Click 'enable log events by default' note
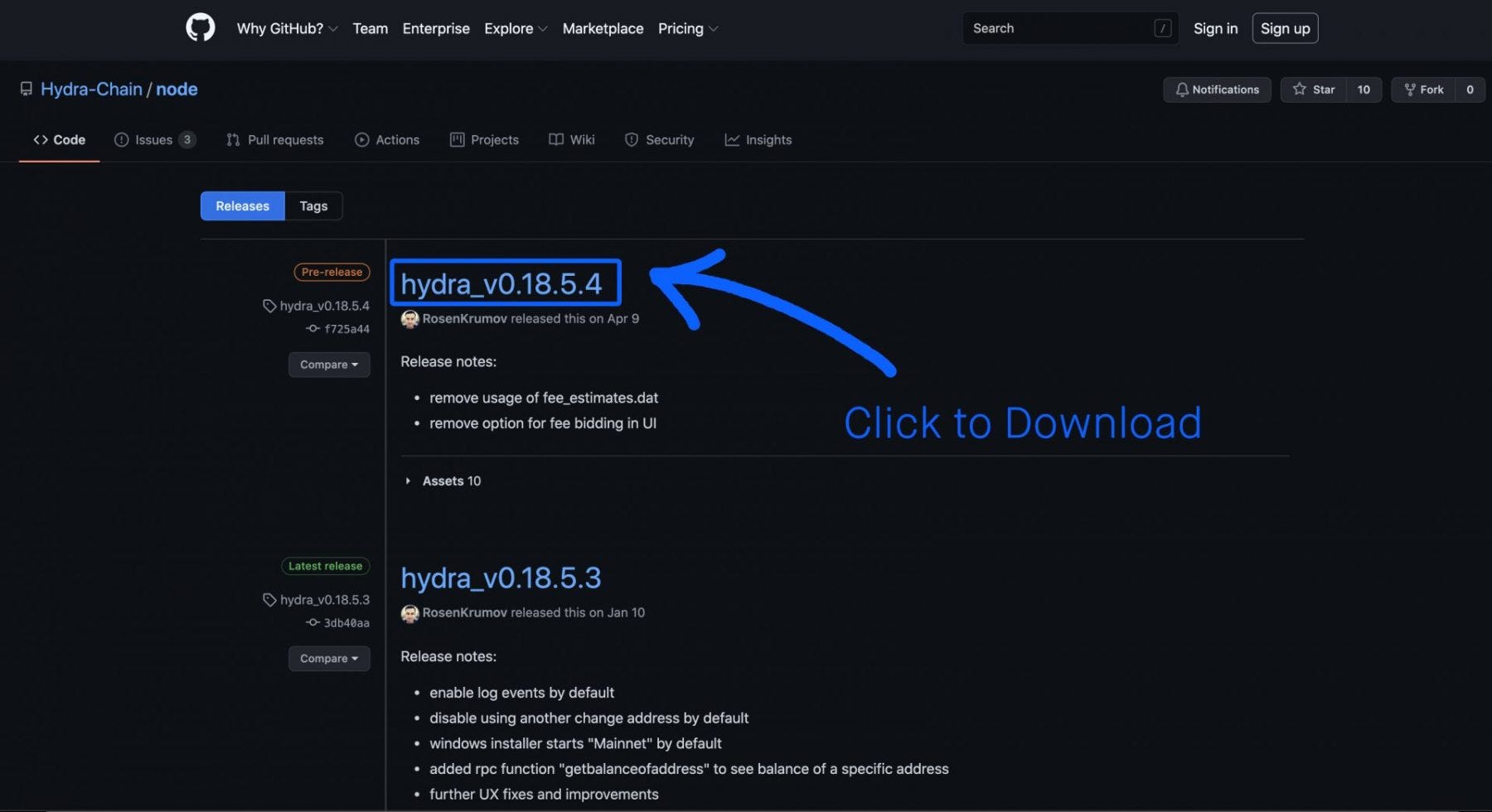 pos(521,693)
